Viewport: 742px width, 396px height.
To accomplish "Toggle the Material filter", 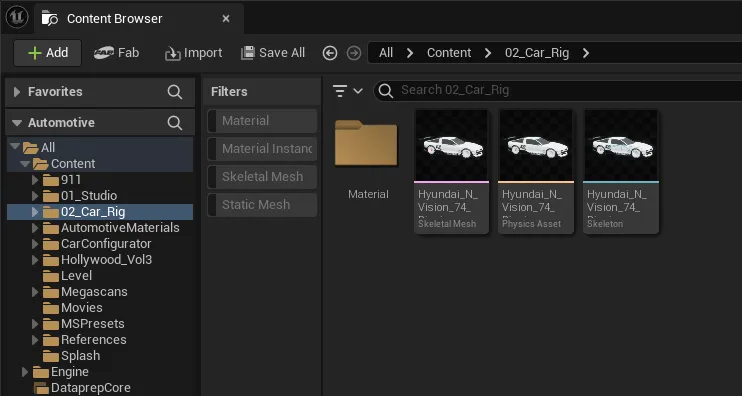I will coord(262,121).
